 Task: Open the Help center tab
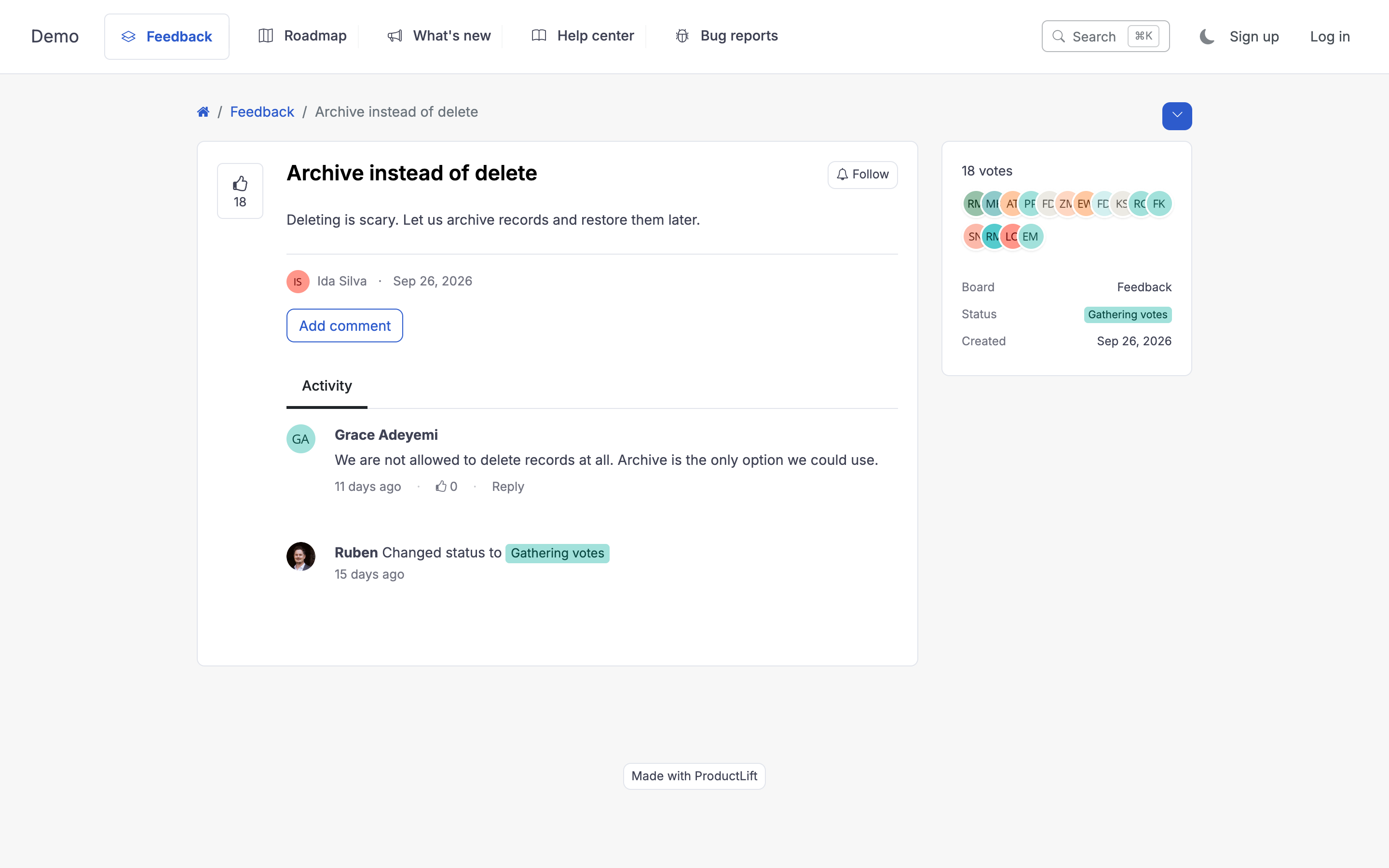coord(583,36)
